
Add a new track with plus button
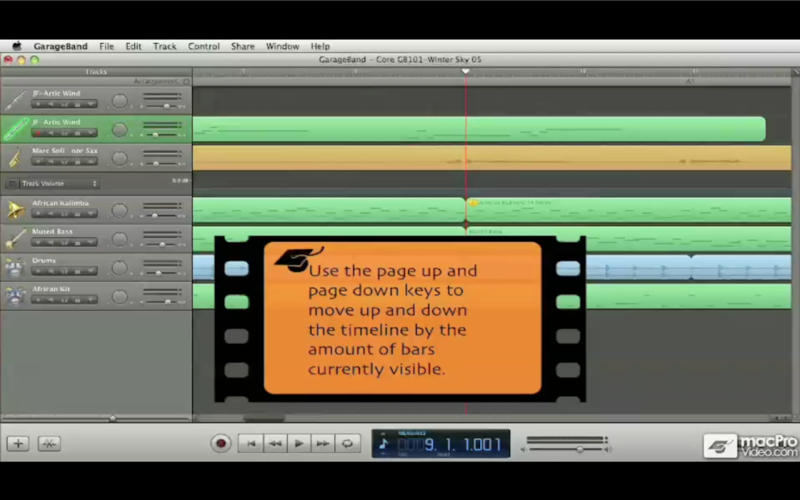click(18, 443)
